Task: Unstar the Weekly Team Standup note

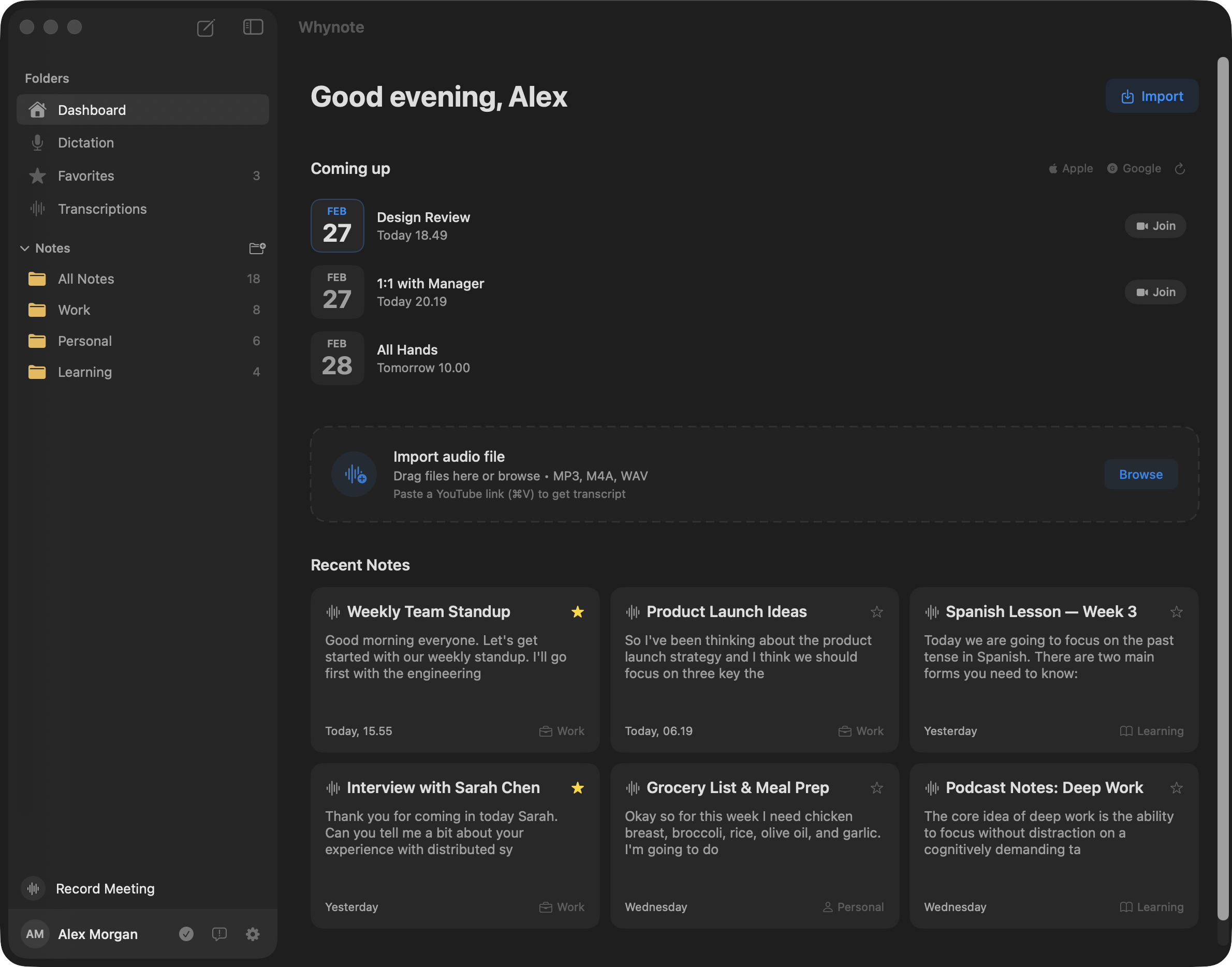Action: point(578,612)
